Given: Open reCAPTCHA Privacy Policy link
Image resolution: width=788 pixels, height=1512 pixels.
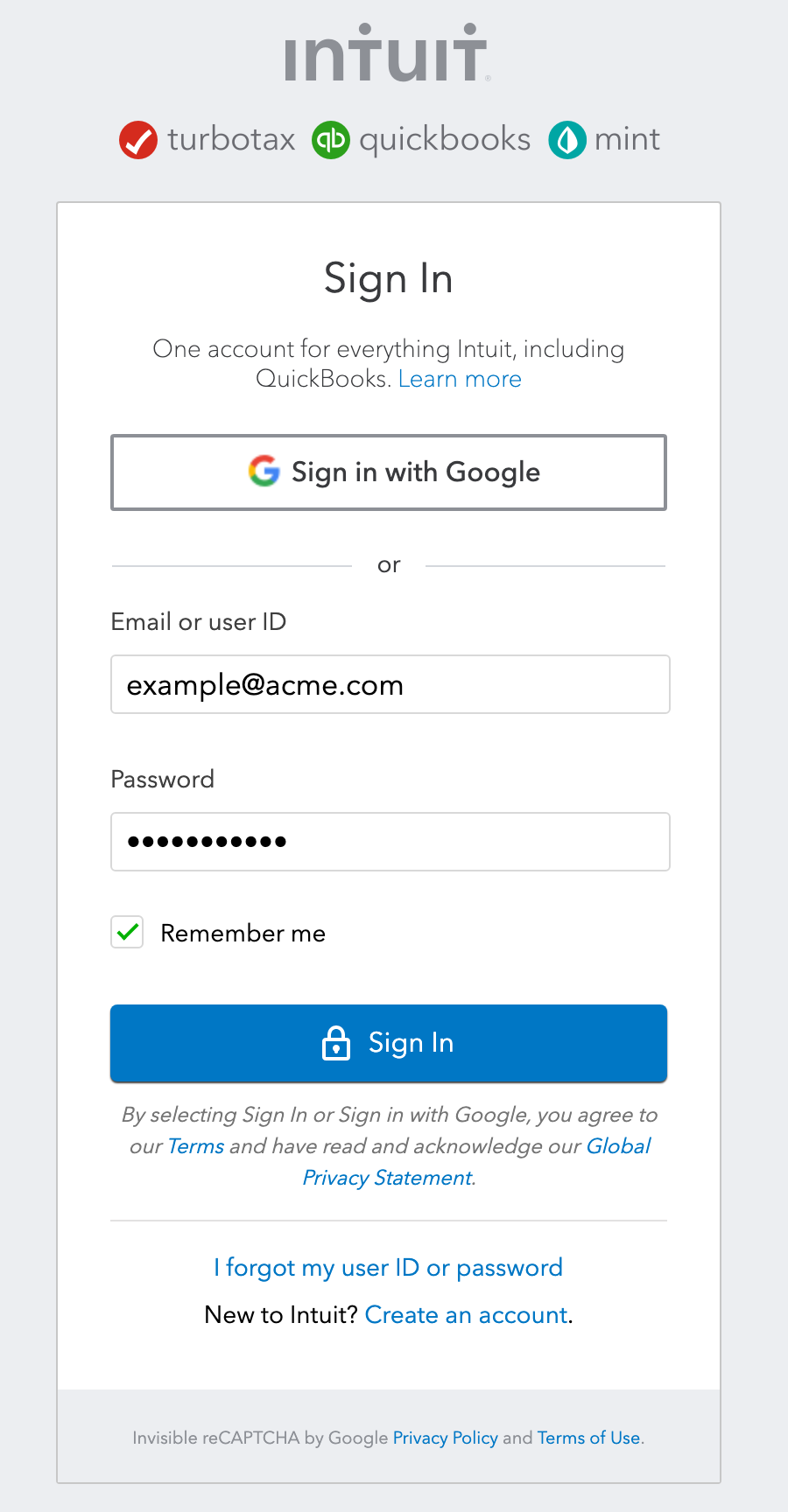Looking at the screenshot, I should coord(446,1438).
